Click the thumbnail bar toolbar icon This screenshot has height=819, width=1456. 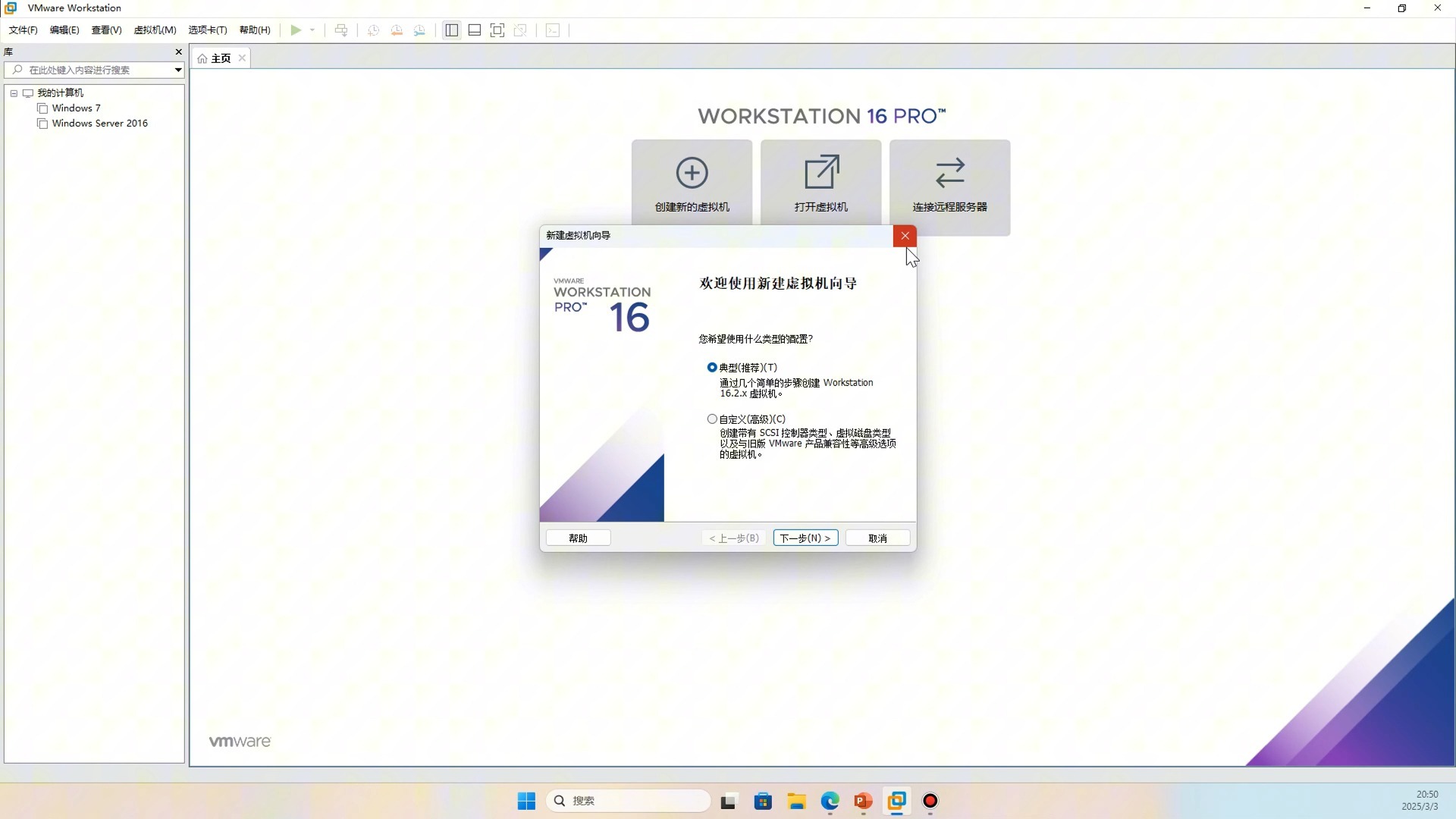(475, 30)
